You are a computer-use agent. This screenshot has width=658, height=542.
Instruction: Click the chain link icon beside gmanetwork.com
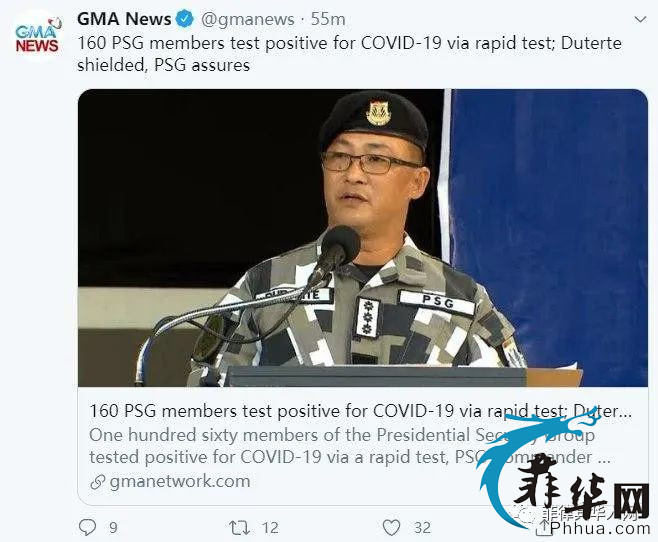[97, 482]
